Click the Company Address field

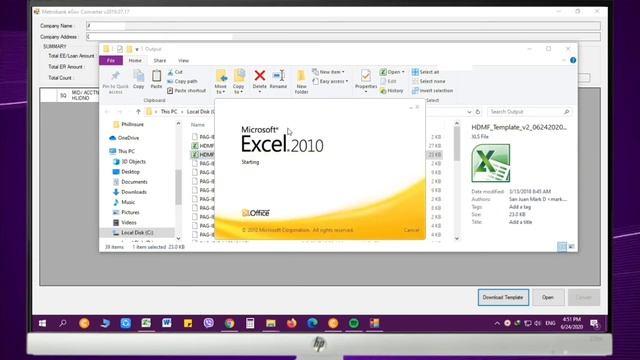coord(343,37)
